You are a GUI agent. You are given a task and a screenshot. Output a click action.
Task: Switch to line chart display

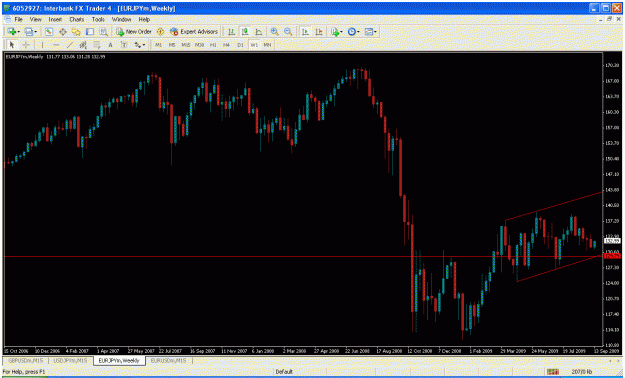(x=259, y=32)
